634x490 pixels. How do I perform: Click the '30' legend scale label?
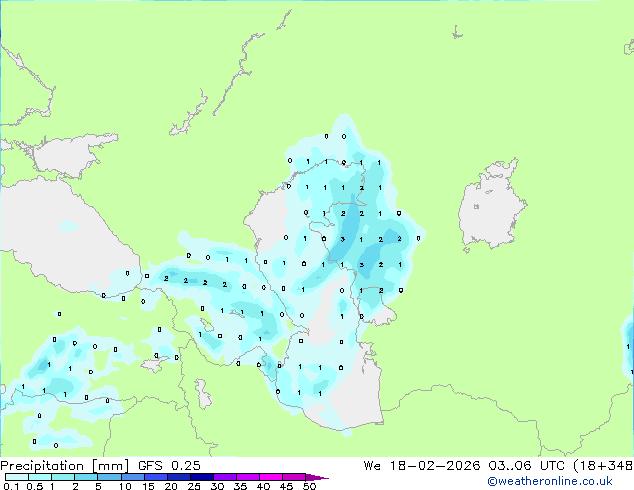(x=217, y=486)
